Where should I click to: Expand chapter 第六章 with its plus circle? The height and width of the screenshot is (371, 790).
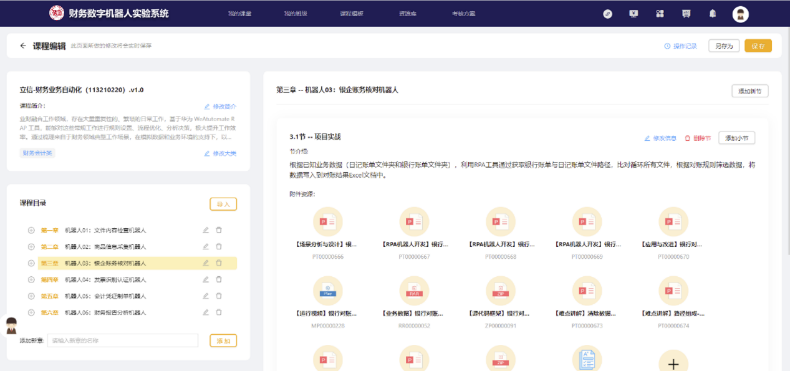31,312
